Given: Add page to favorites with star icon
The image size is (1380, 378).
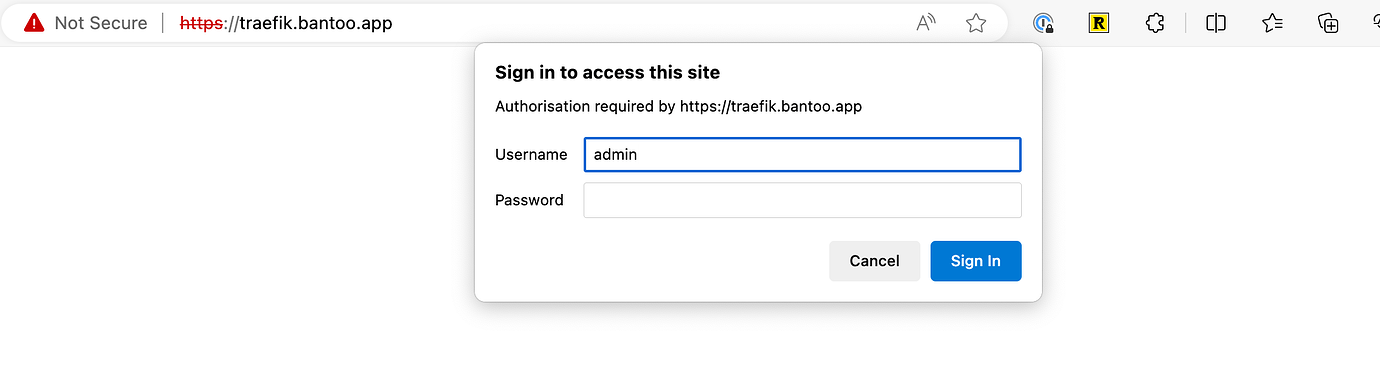Looking at the screenshot, I should tap(976, 23).
